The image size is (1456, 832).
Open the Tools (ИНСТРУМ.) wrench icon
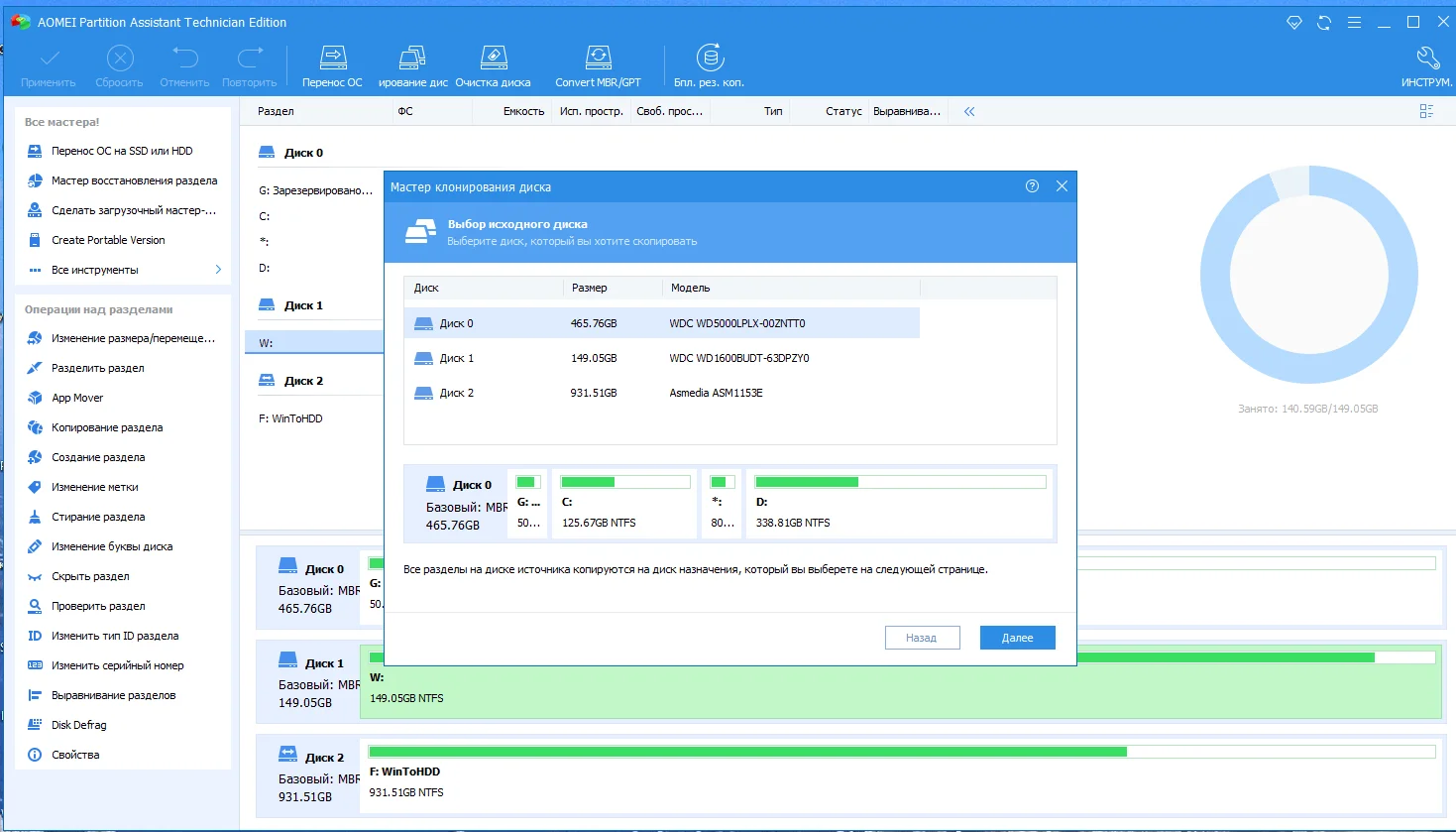(x=1427, y=58)
